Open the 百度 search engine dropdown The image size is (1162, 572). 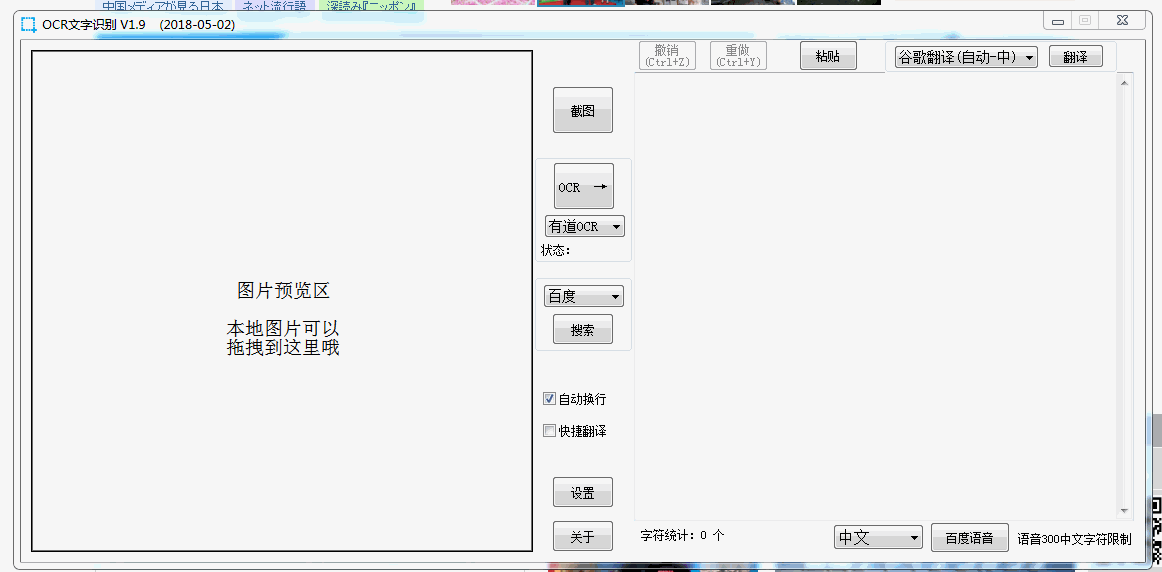click(x=584, y=296)
